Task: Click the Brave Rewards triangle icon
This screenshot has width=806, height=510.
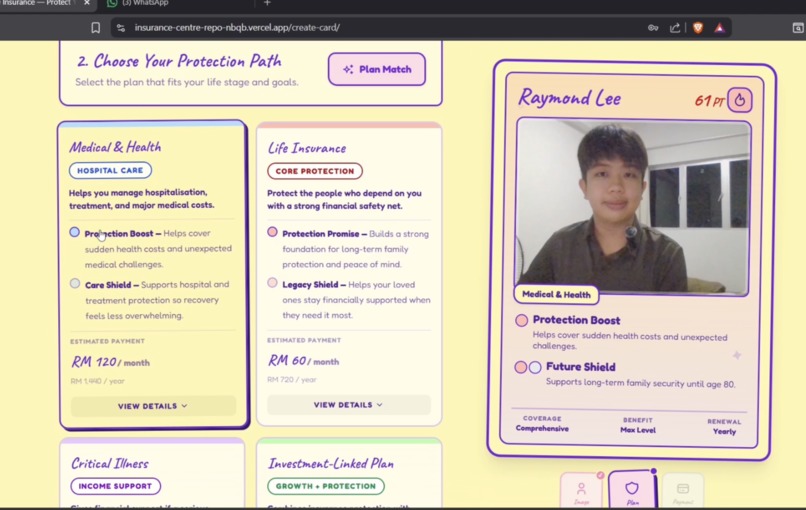Action: [720, 28]
